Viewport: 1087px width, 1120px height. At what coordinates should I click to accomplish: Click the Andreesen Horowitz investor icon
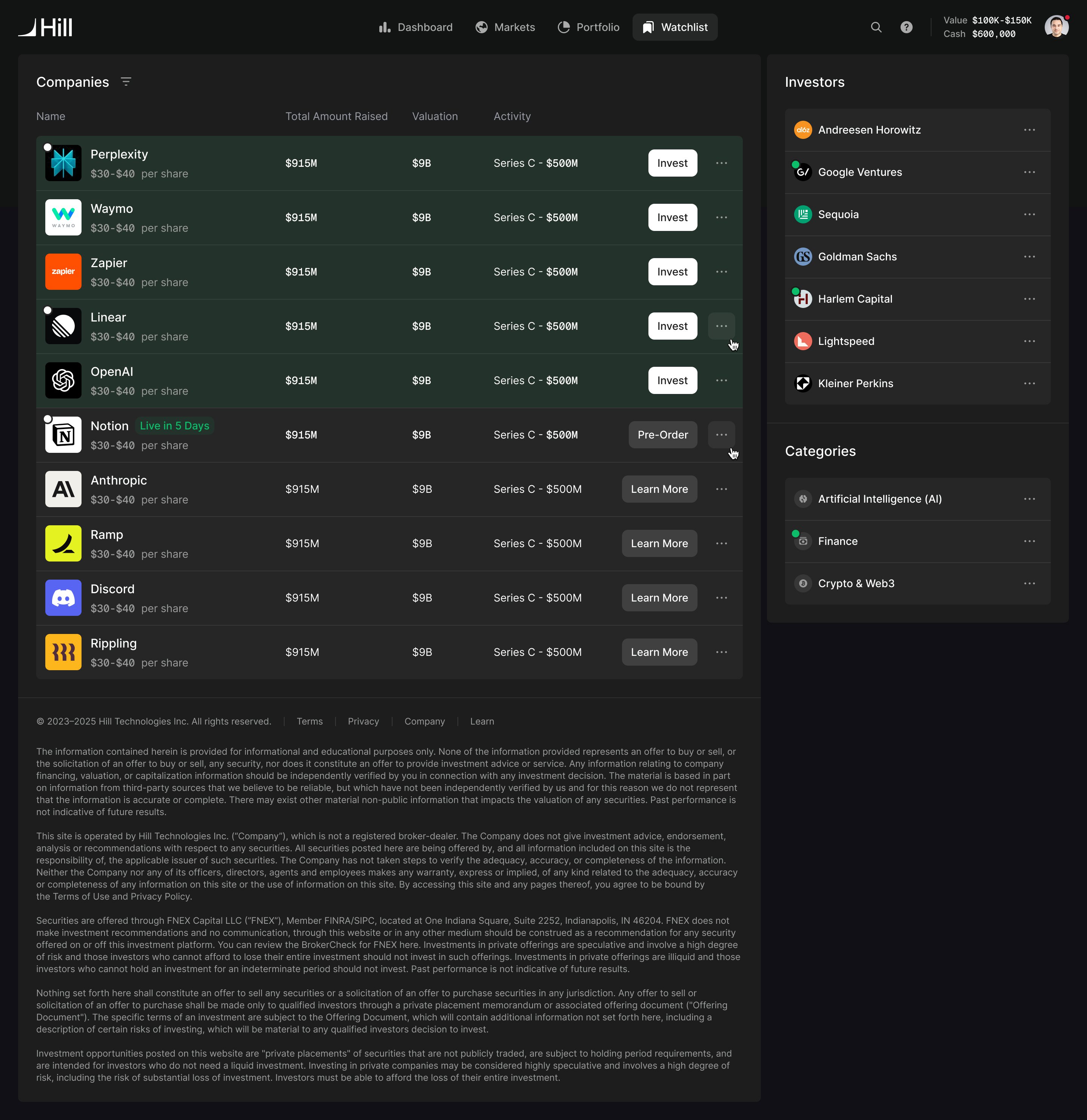(x=803, y=130)
